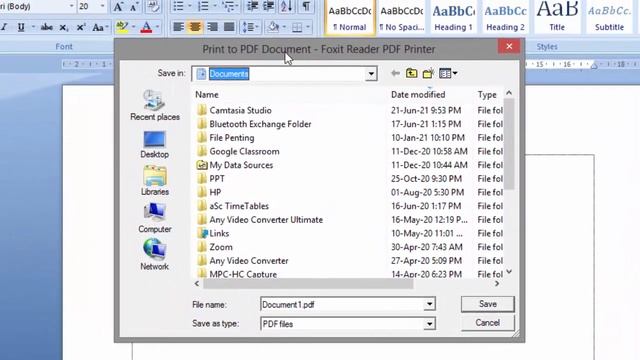Apply the Subtitle style
This screenshot has width=640, height=360.
[609, 17]
